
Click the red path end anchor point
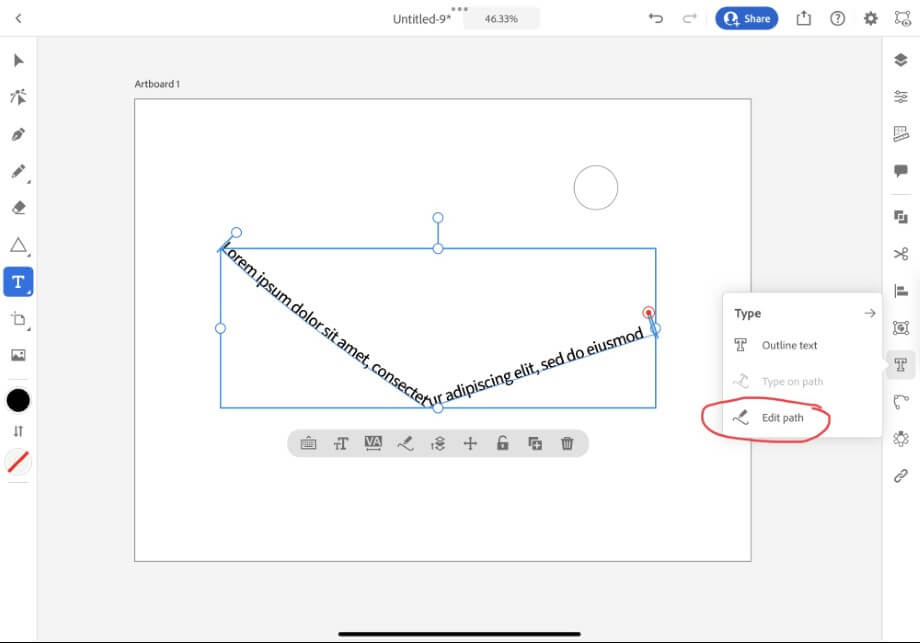click(x=648, y=313)
